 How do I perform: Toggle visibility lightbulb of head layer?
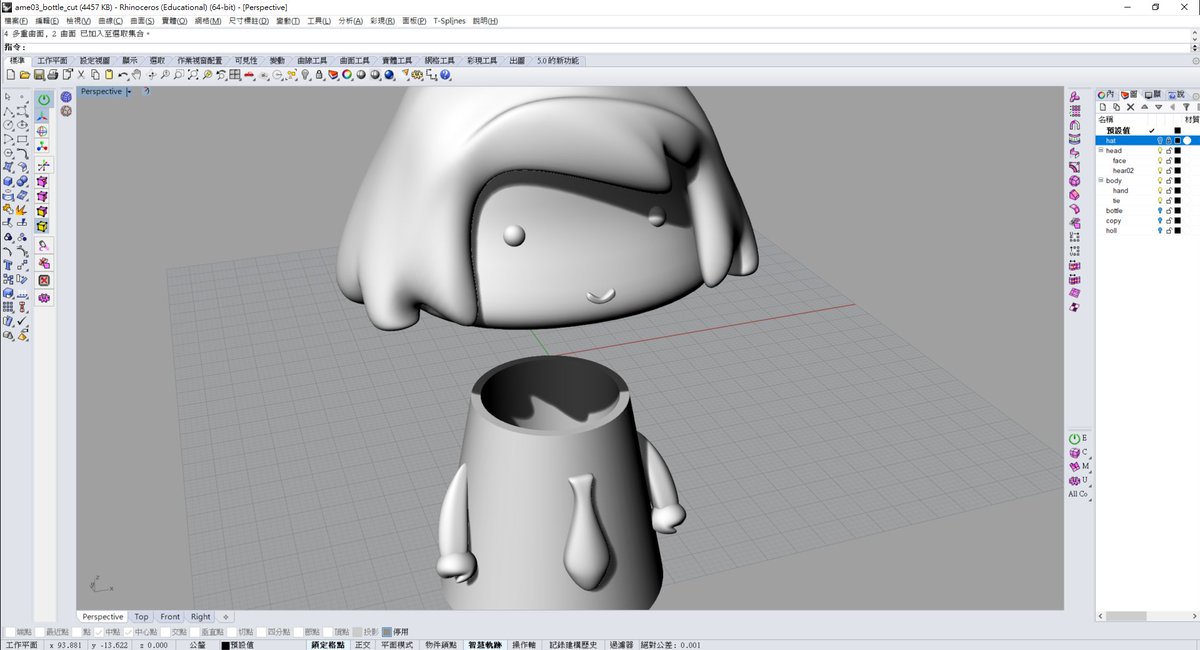click(x=1160, y=151)
